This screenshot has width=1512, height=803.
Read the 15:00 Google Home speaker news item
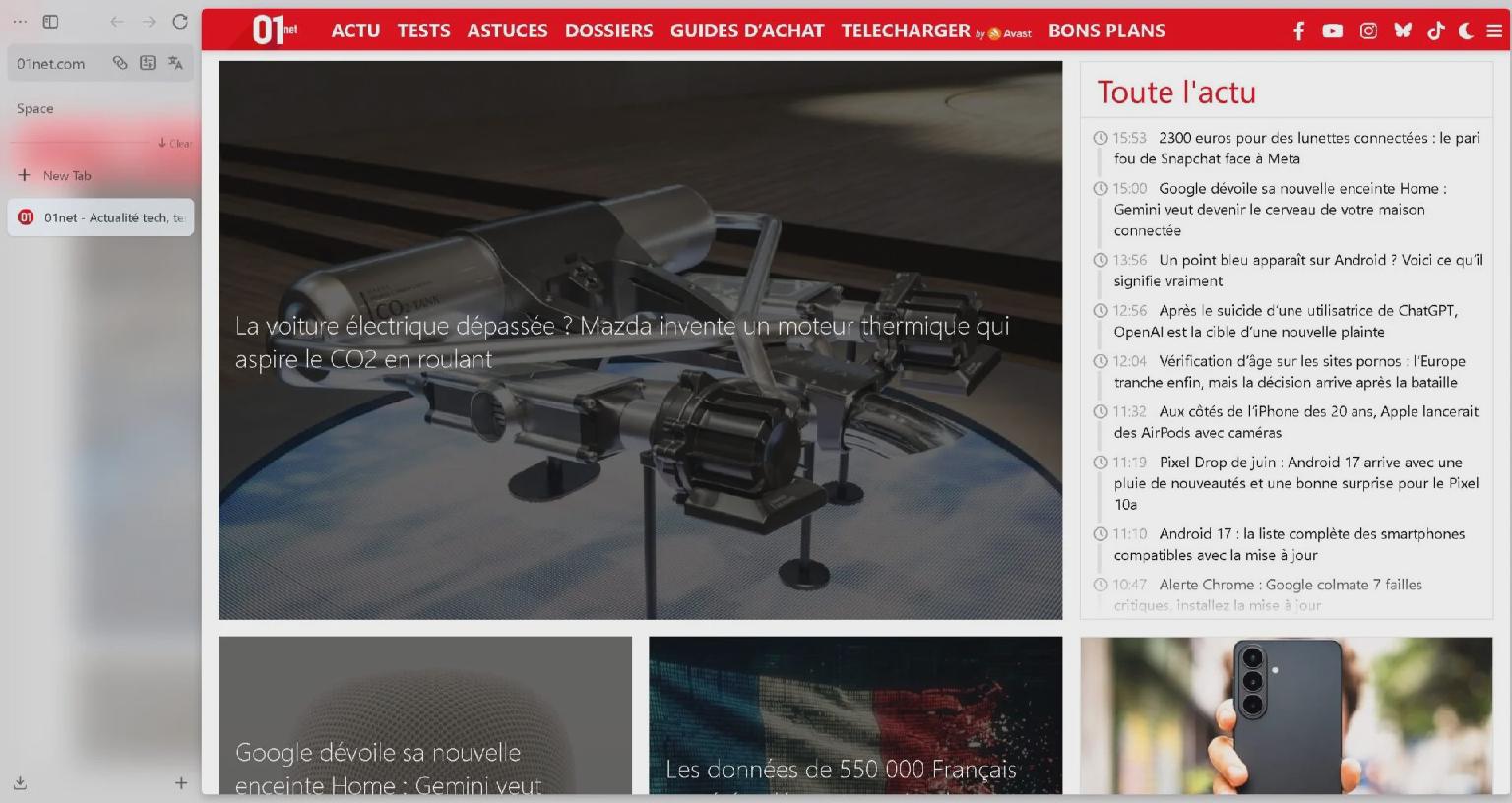(1280, 209)
